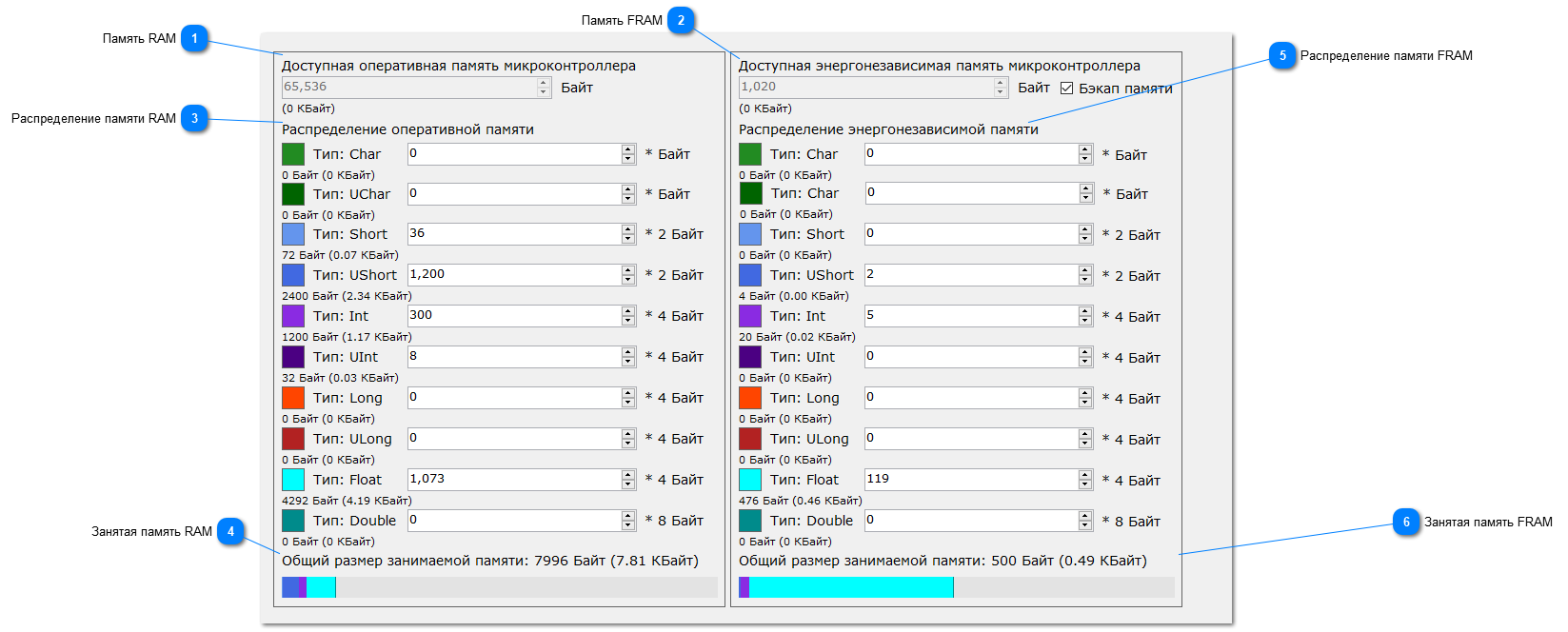The image size is (1568, 632).
Task: Focus the RAM ULong count field
Action: pyautogui.click(x=522, y=439)
